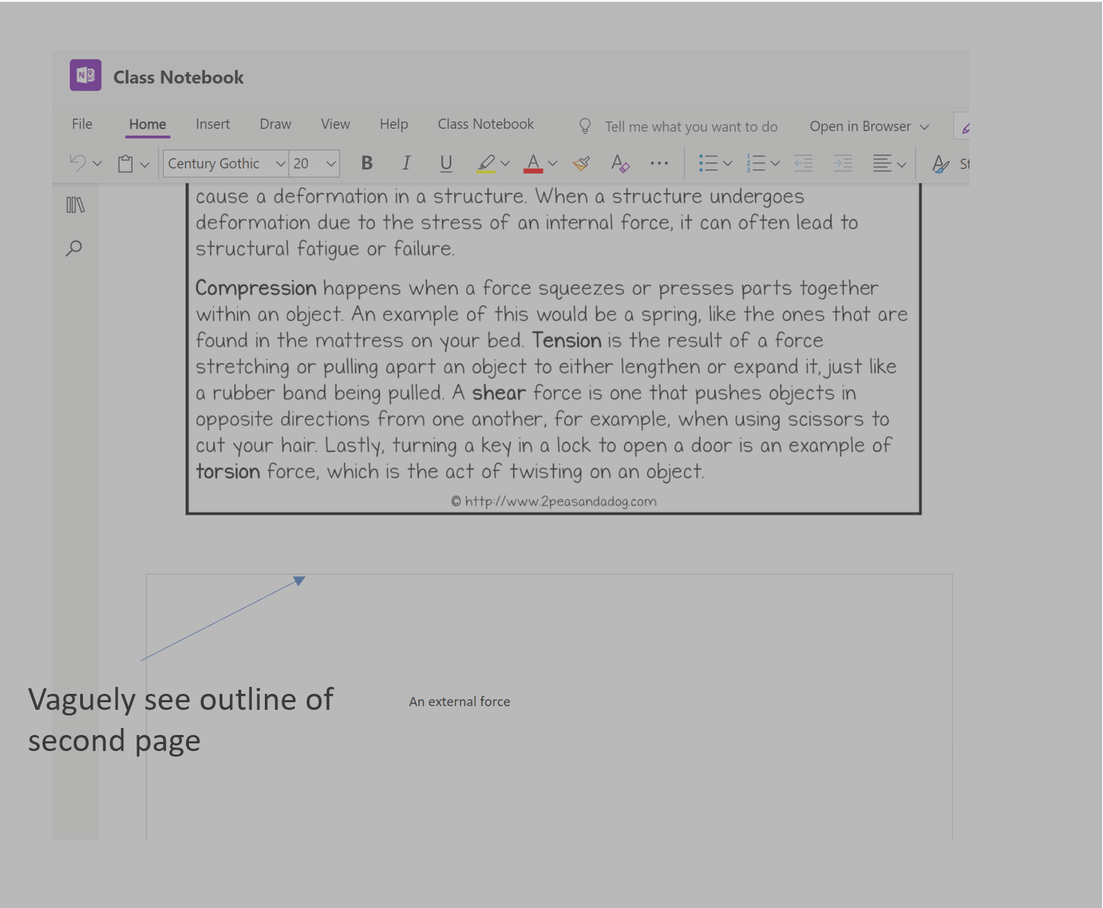The height and width of the screenshot is (908, 1103).
Task: Click the Class Notebook title text
Action: 178,77
